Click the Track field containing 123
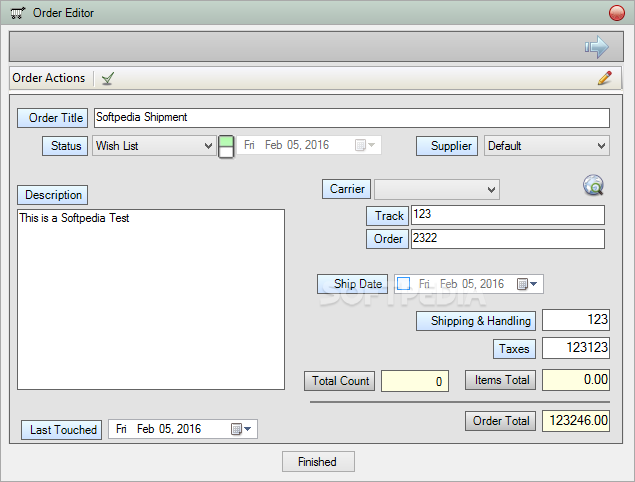Viewport: 635px width, 482px height. [x=508, y=215]
